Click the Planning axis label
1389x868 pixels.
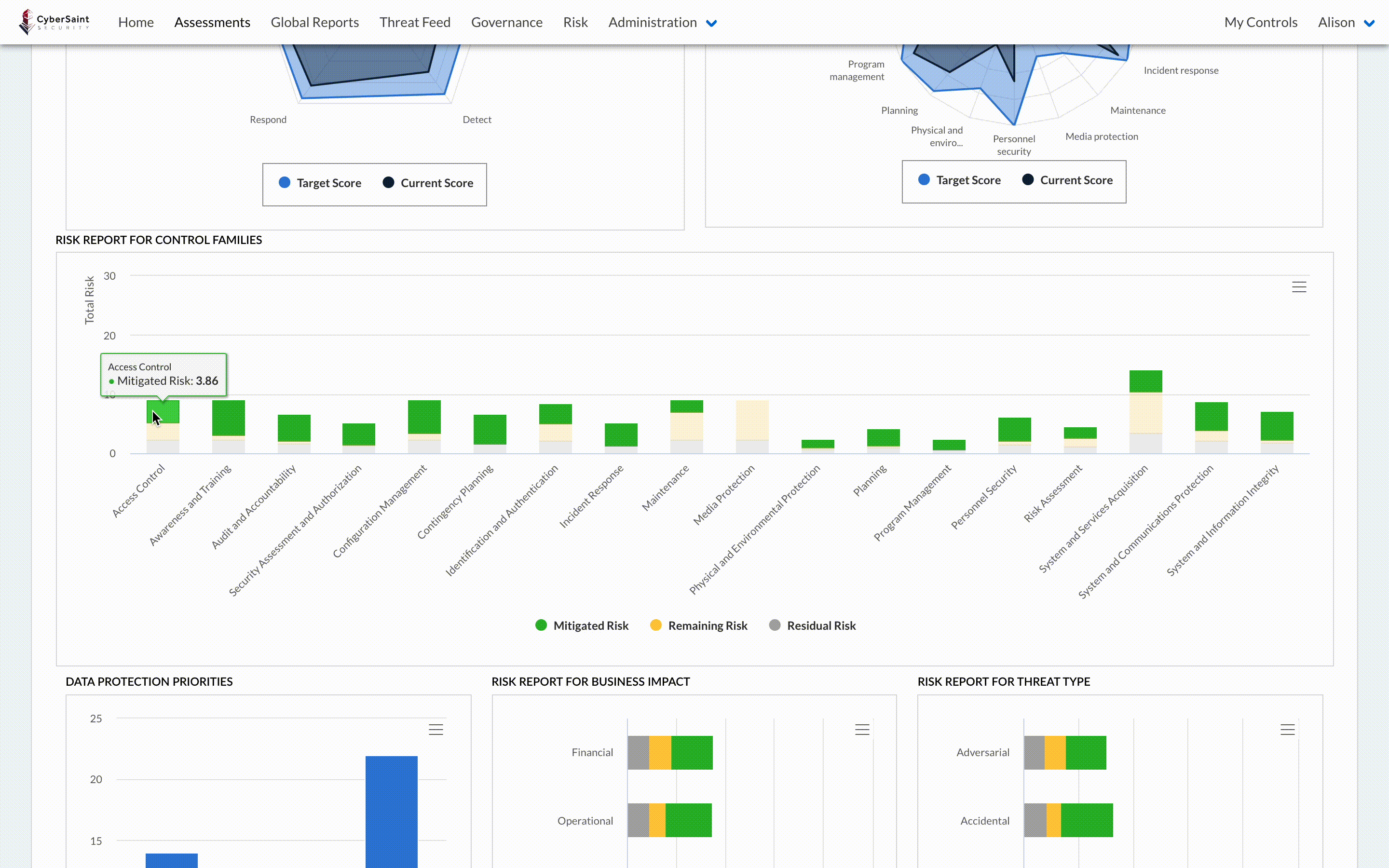click(870, 480)
